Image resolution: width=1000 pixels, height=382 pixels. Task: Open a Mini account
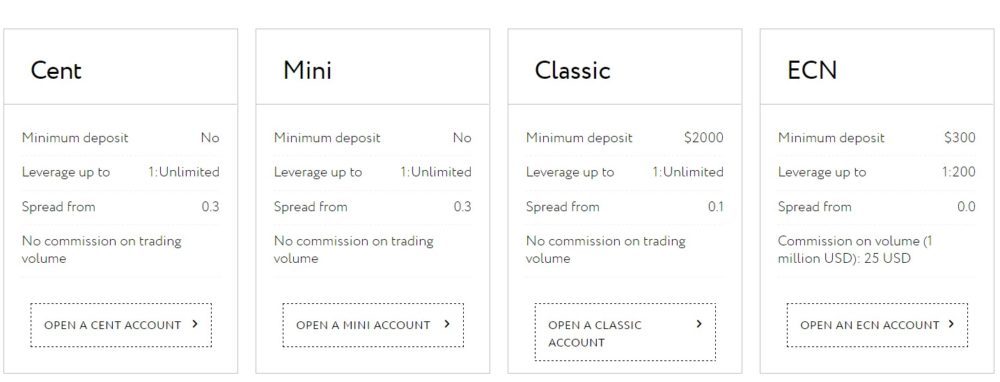[373, 325]
